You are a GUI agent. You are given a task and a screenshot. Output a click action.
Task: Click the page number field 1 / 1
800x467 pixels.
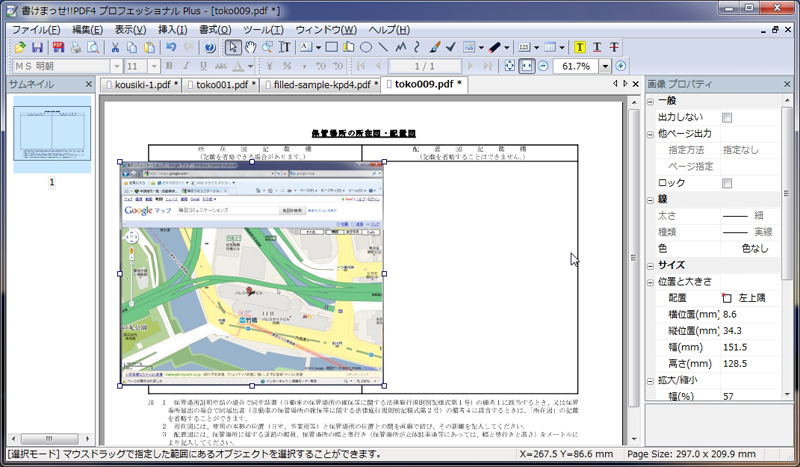point(424,66)
